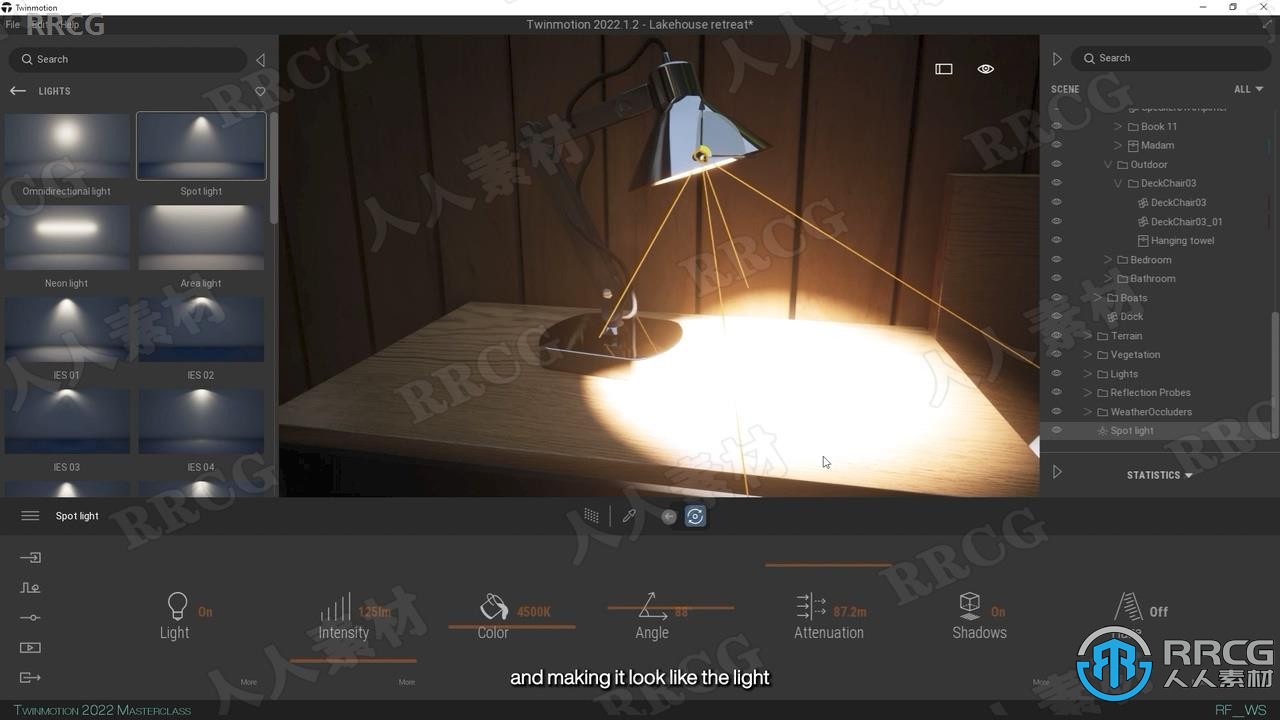The height and width of the screenshot is (720, 1280).
Task: Expand the Vegetation folder
Action: click(1088, 355)
